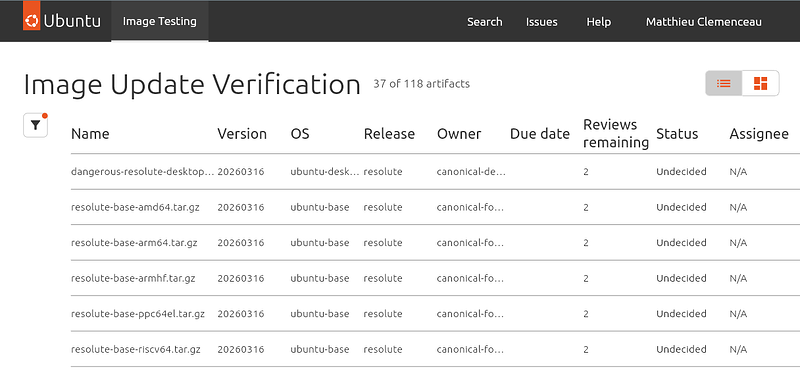This screenshot has height=378, width=800.
Task: Open Issues in top navigation
Action: coord(541,22)
